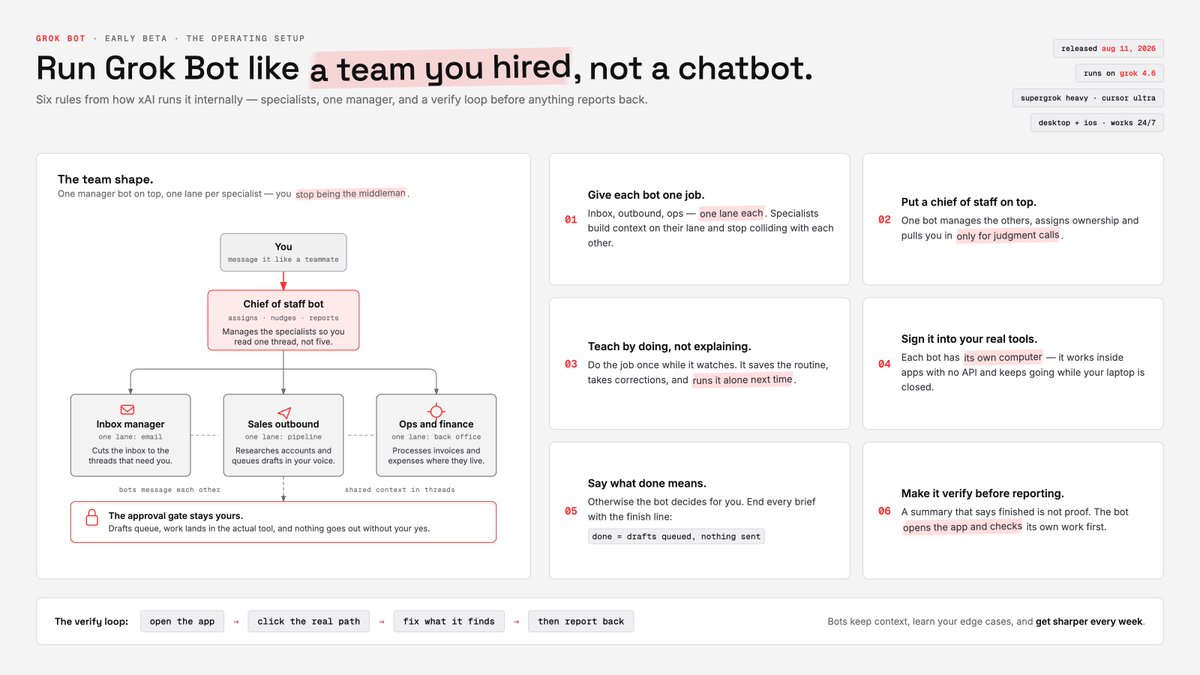Click the 'then report back' chip

581,621
